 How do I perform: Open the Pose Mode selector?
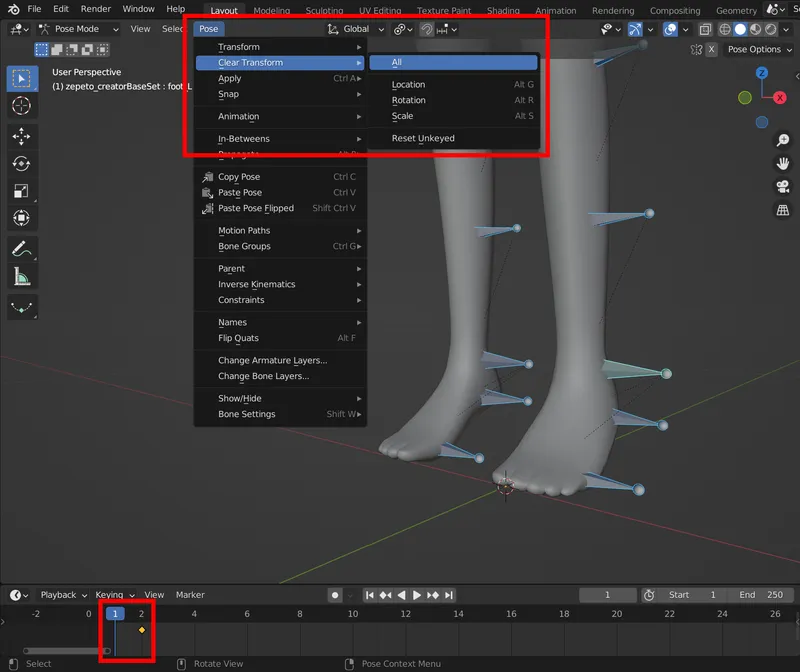75,29
